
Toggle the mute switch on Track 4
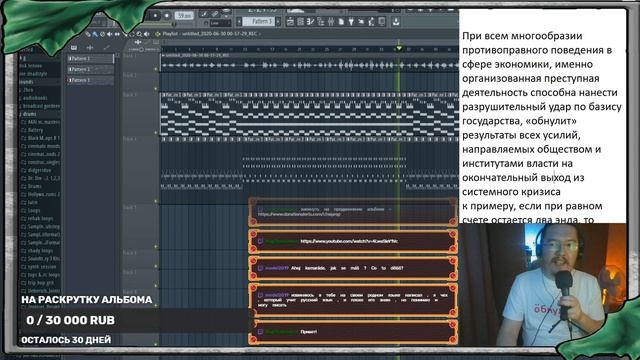156,201
